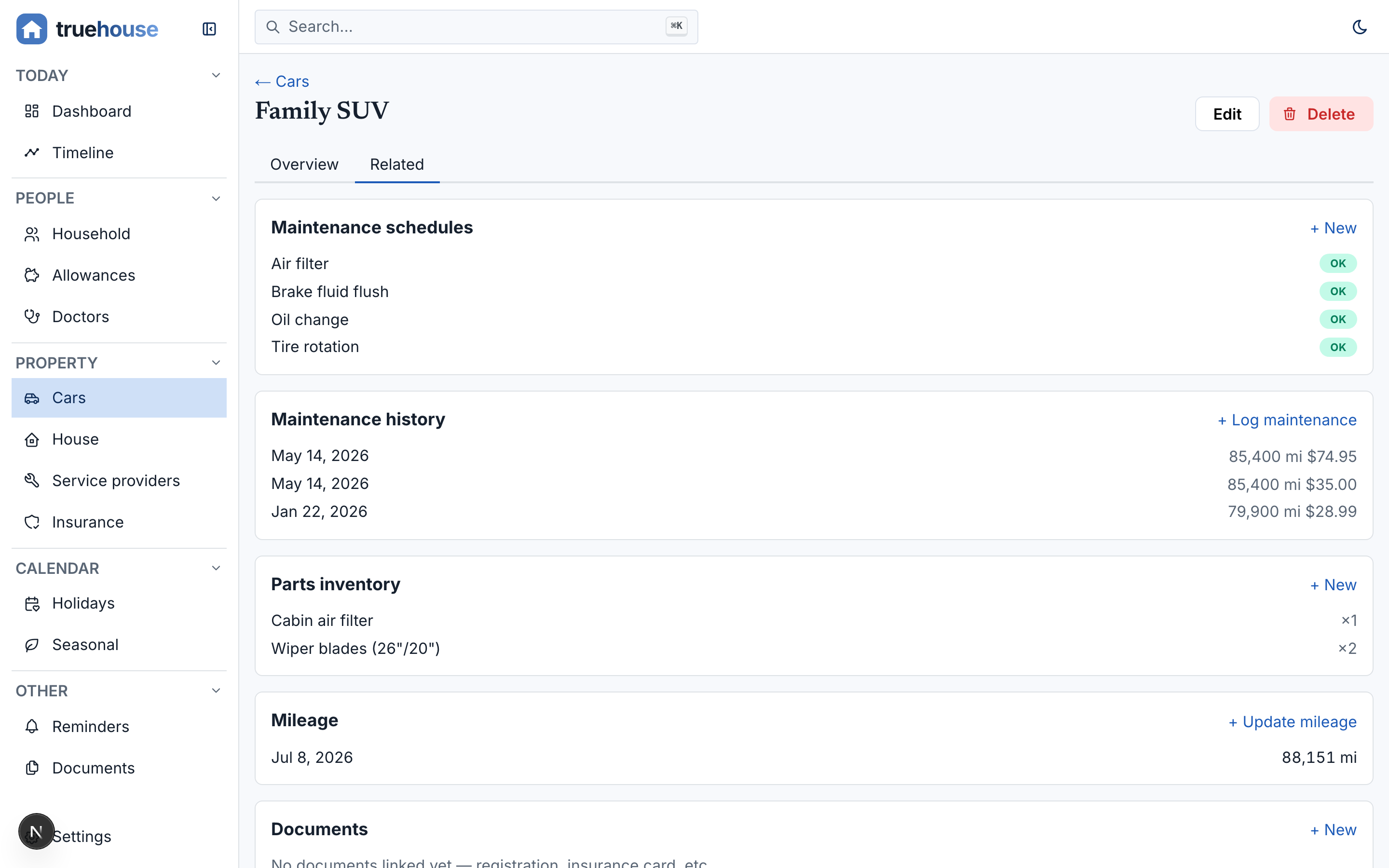This screenshot has height=868, width=1389.
Task: Select the Allowances piggy bank icon
Action: pos(32,275)
